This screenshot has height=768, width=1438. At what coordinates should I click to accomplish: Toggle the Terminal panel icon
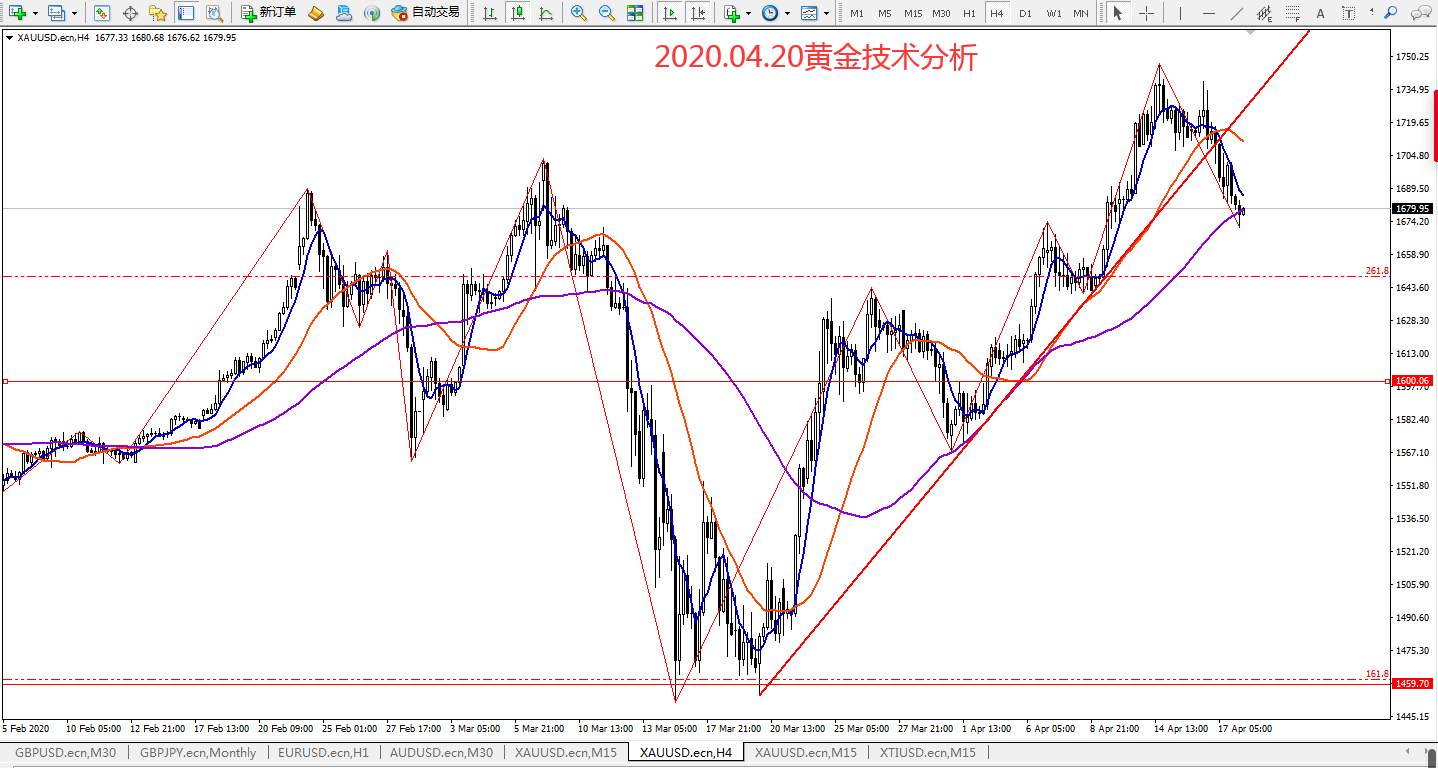(185, 13)
